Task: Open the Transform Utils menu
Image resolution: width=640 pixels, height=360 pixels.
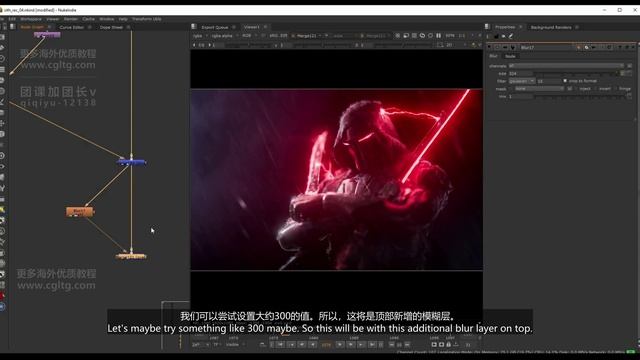Action: click(147, 19)
